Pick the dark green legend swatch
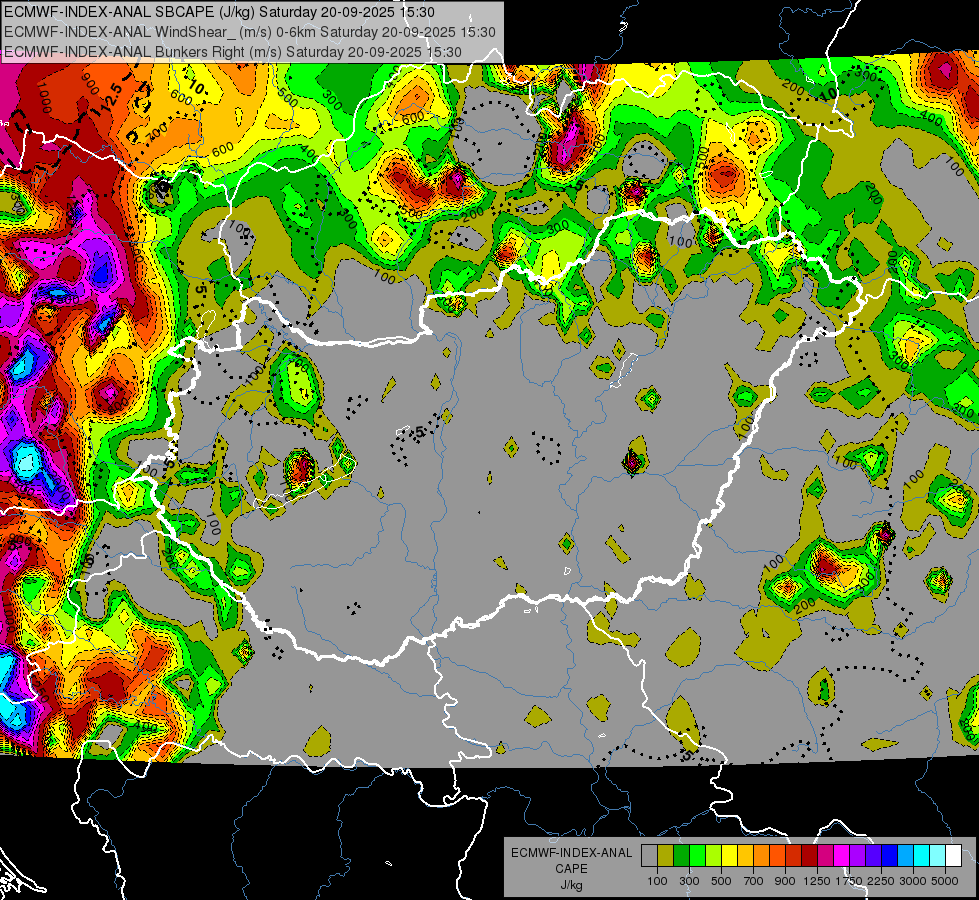 tap(681, 856)
